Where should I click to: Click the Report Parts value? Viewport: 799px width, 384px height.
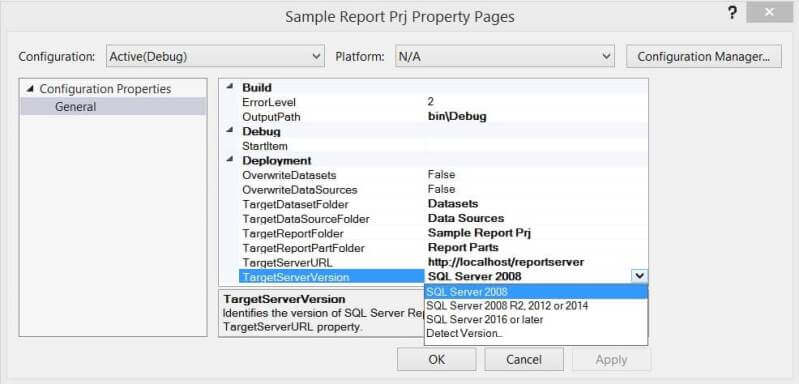[x=463, y=248]
